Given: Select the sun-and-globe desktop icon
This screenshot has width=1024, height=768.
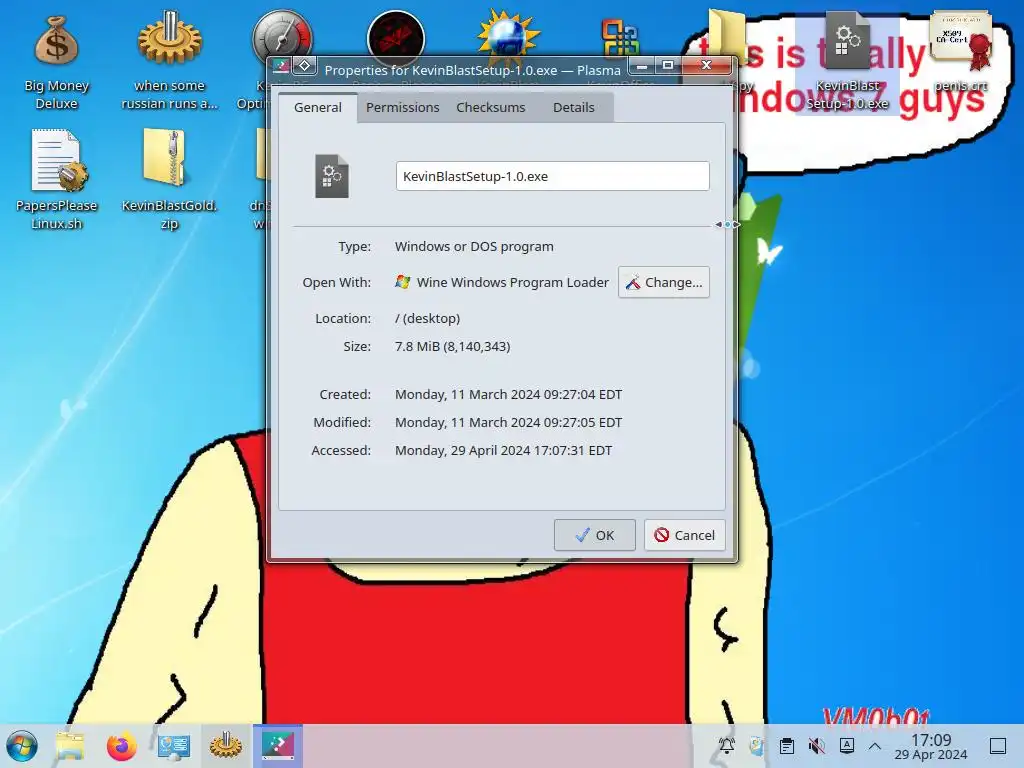Looking at the screenshot, I should [508, 34].
